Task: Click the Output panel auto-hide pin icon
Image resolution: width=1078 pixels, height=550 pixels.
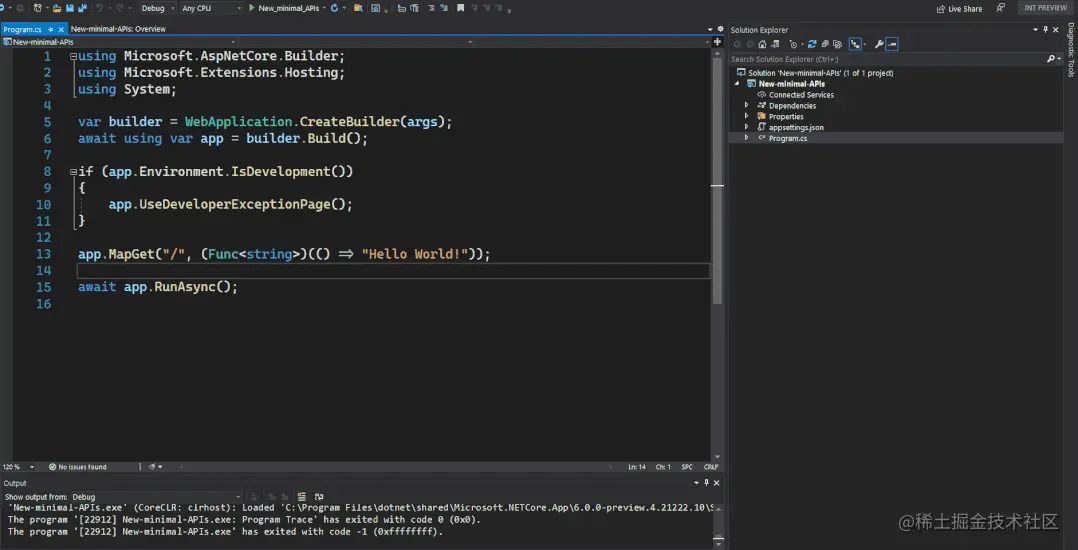Action: tap(707, 483)
